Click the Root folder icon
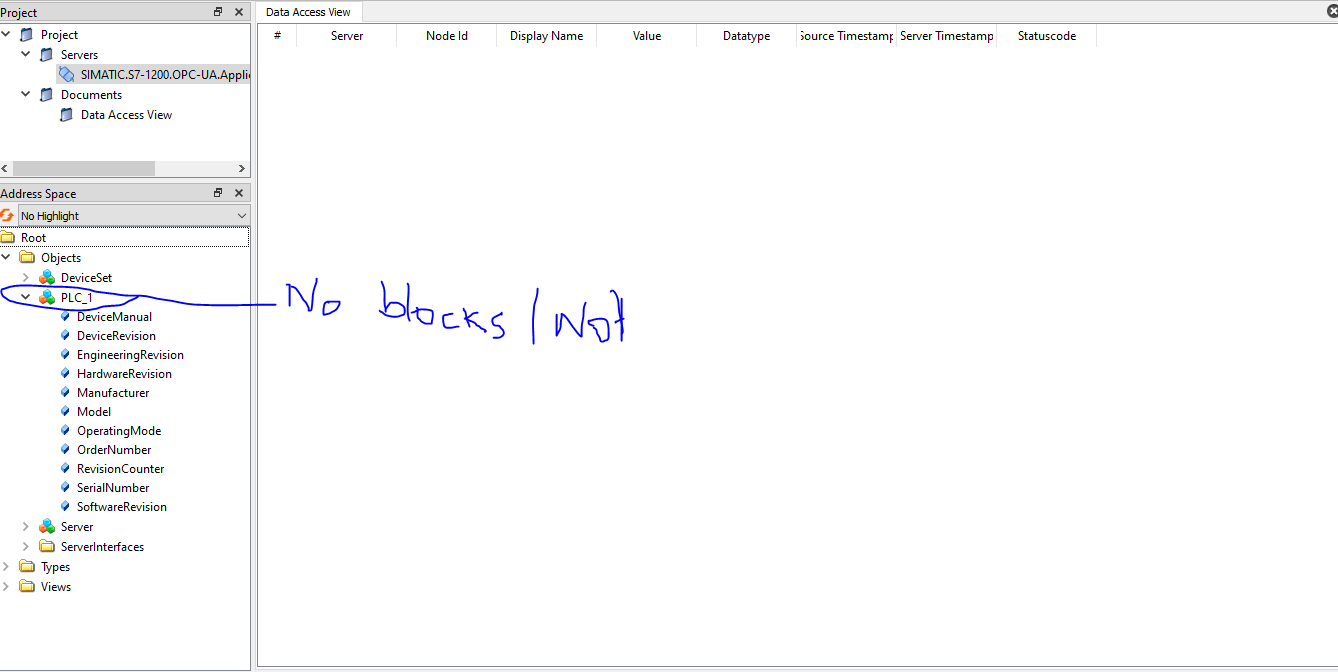 click(8, 238)
